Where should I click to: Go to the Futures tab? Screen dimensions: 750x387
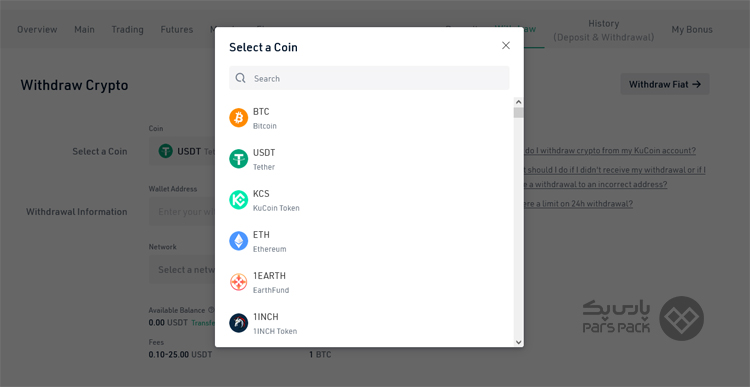(x=177, y=30)
